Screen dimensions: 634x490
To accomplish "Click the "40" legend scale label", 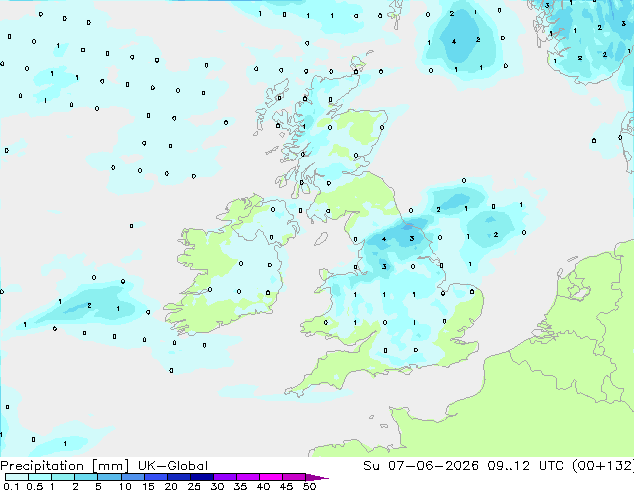I will tap(263, 486).
